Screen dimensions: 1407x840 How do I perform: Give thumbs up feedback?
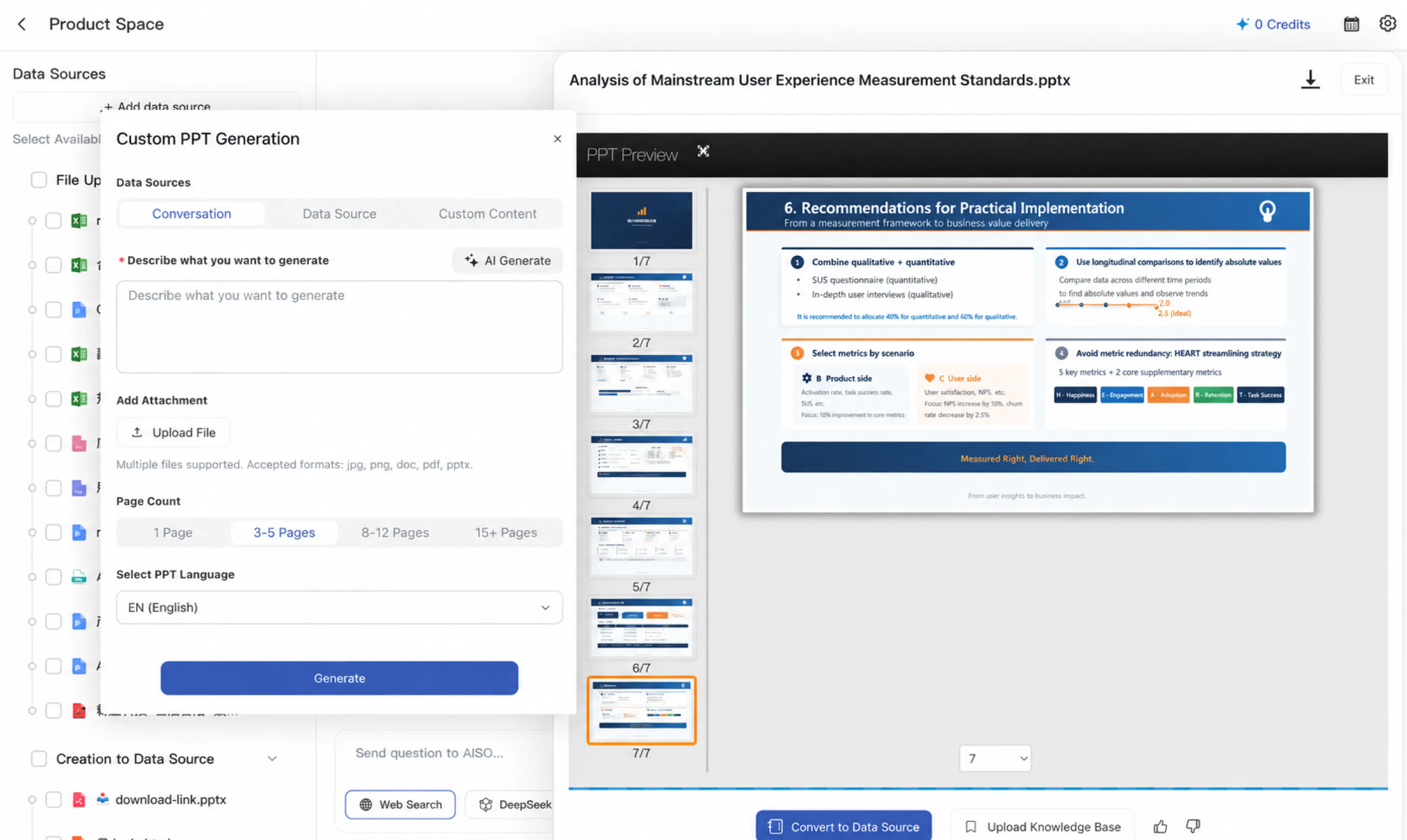pyautogui.click(x=1160, y=827)
